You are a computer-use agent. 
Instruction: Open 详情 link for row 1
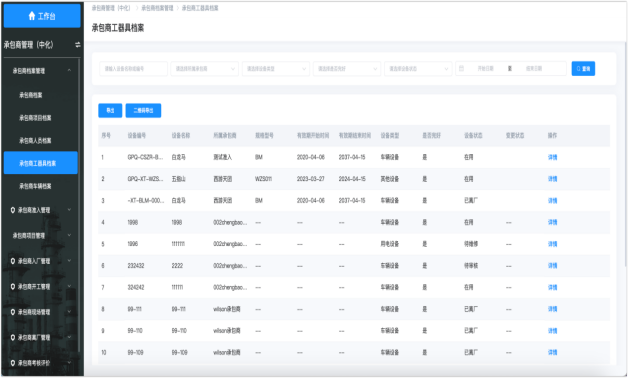tap(552, 157)
